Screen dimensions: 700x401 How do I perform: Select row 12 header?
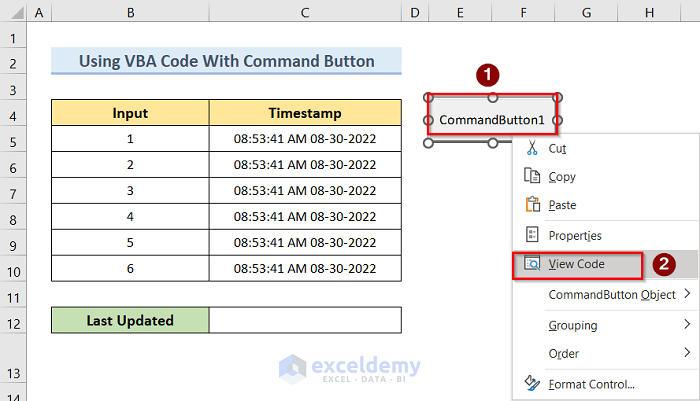(x=13, y=320)
